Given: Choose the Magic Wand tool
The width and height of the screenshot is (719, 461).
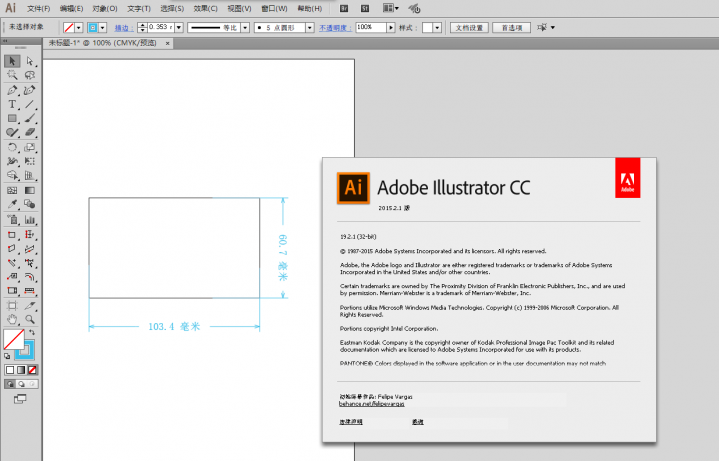Looking at the screenshot, I should click(12, 75).
